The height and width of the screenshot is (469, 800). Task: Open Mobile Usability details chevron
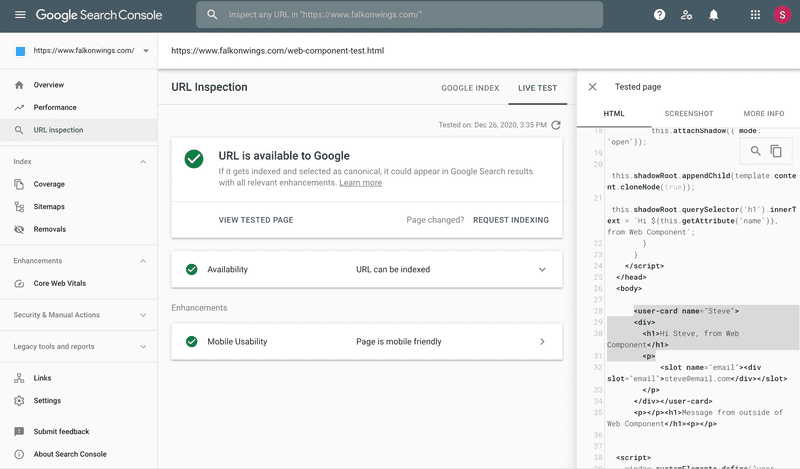click(542, 342)
